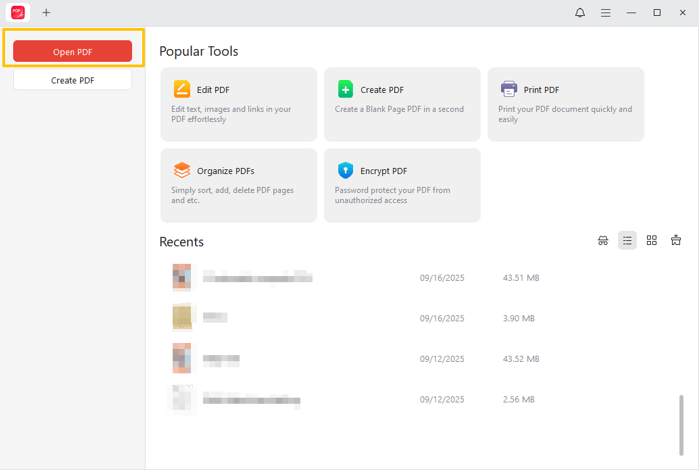Select the Organize PDFs layers icon
Image resolution: width=700 pixels, height=472 pixels.
point(182,170)
